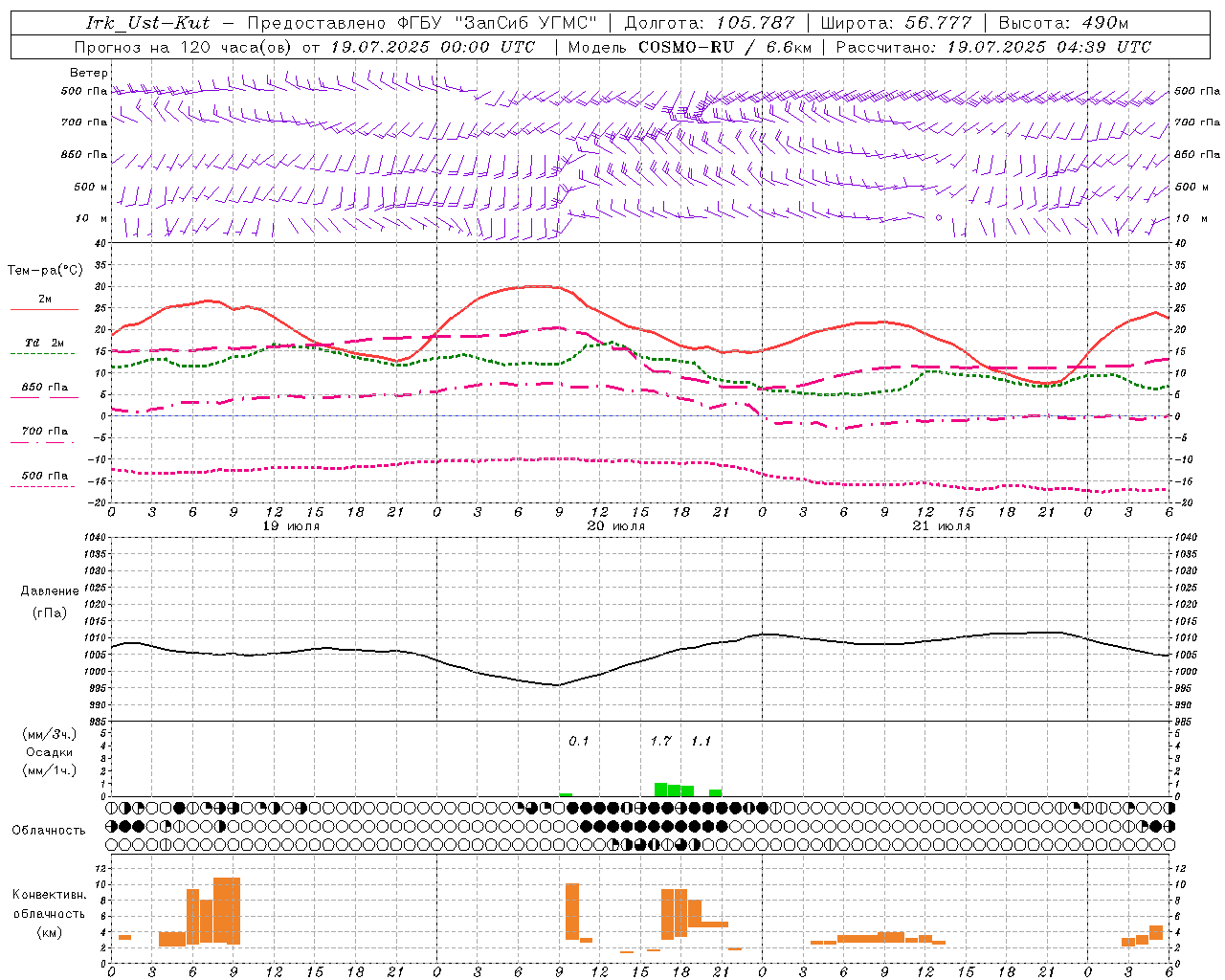Click the elevation value 490м
Screen dimensions: 1225x980
[1105, 23]
